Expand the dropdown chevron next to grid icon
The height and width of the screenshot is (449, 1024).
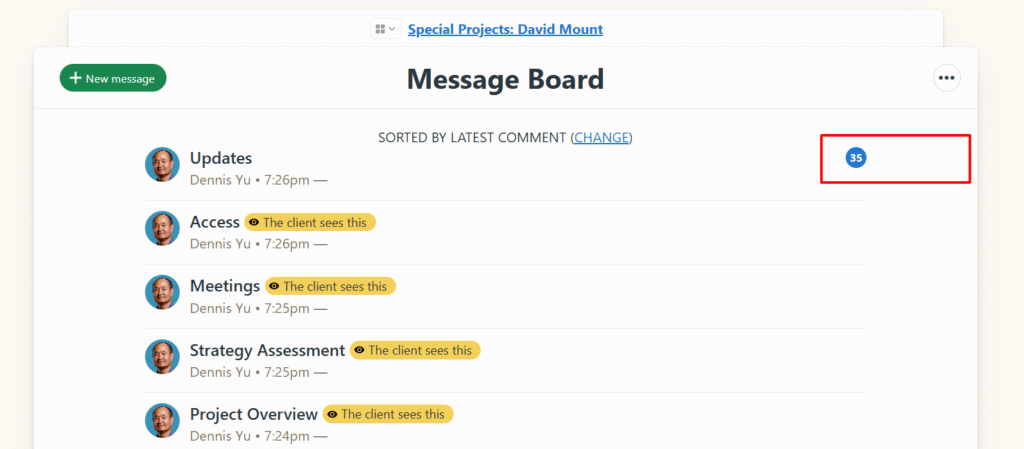(392, 29)
